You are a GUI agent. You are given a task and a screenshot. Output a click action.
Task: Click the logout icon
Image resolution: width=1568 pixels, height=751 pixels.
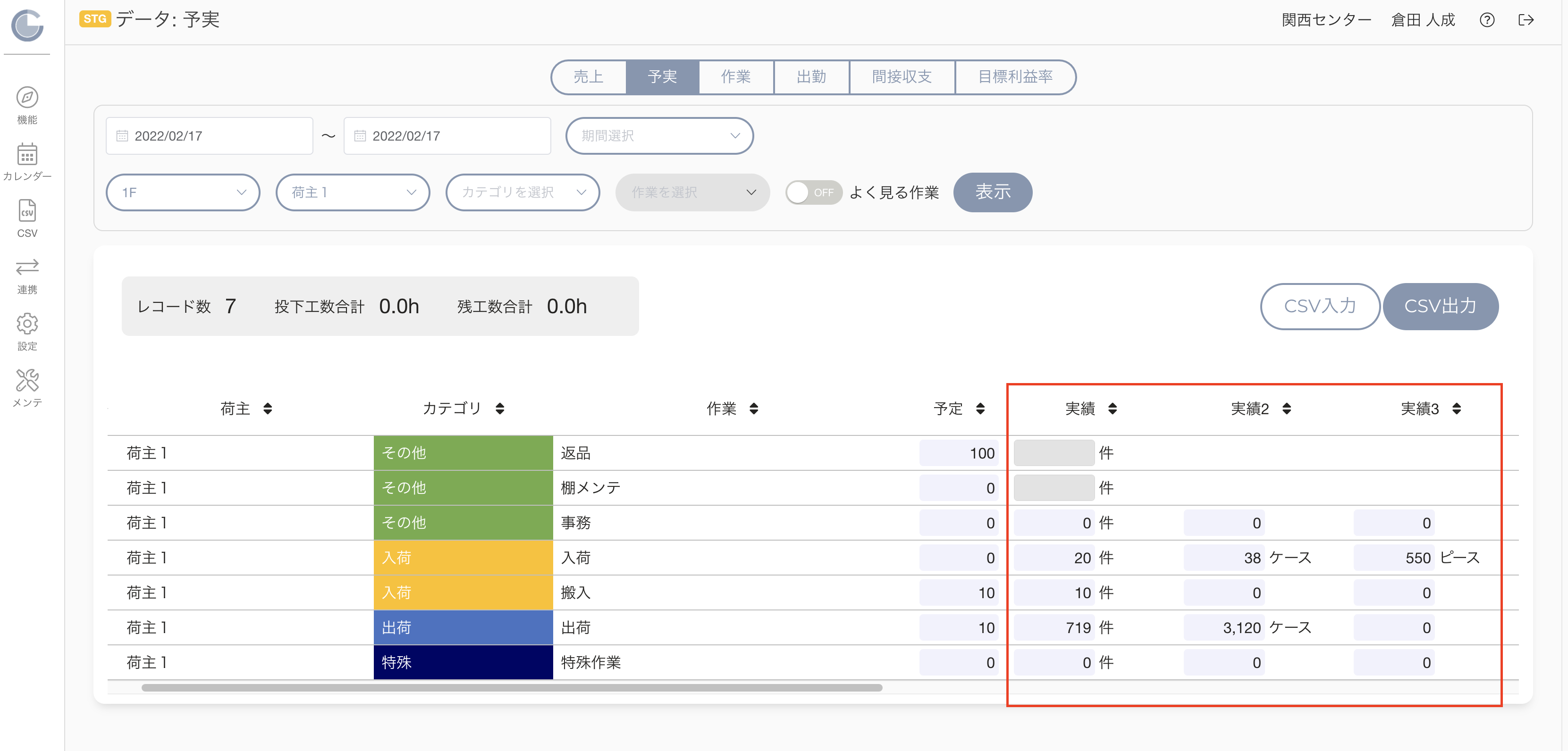pos(1526,20)
